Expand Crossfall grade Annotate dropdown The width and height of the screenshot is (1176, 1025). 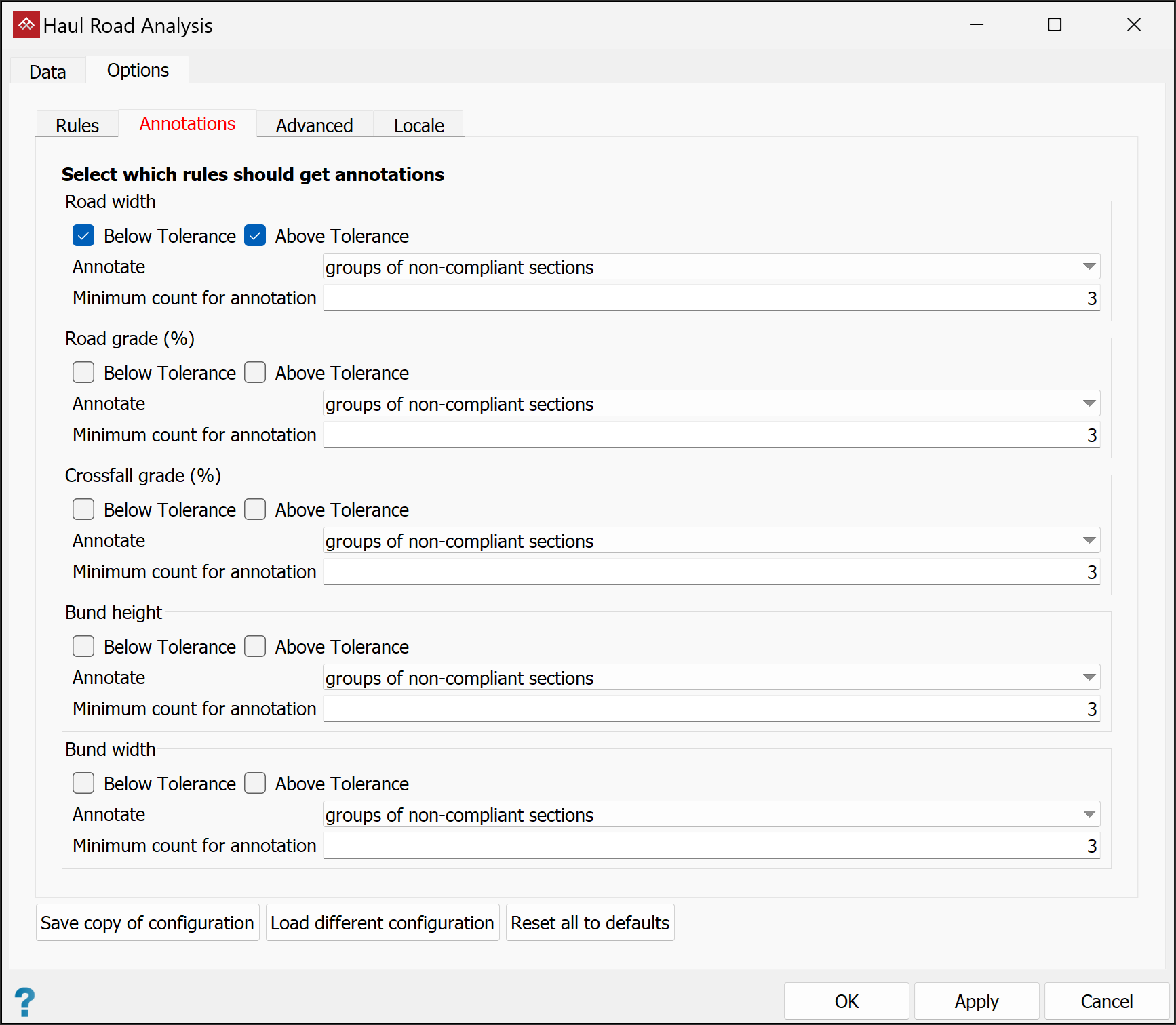[x=711, y=541]
